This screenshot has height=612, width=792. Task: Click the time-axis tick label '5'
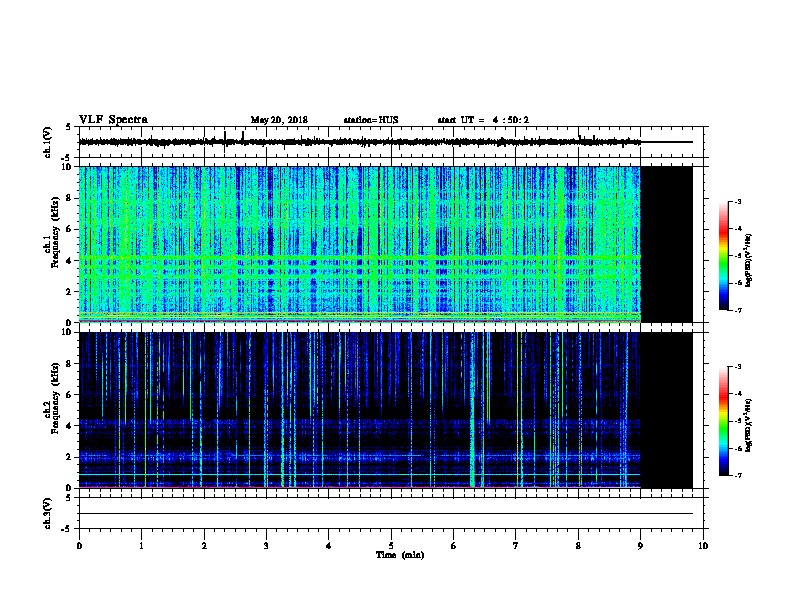point(391,546)
